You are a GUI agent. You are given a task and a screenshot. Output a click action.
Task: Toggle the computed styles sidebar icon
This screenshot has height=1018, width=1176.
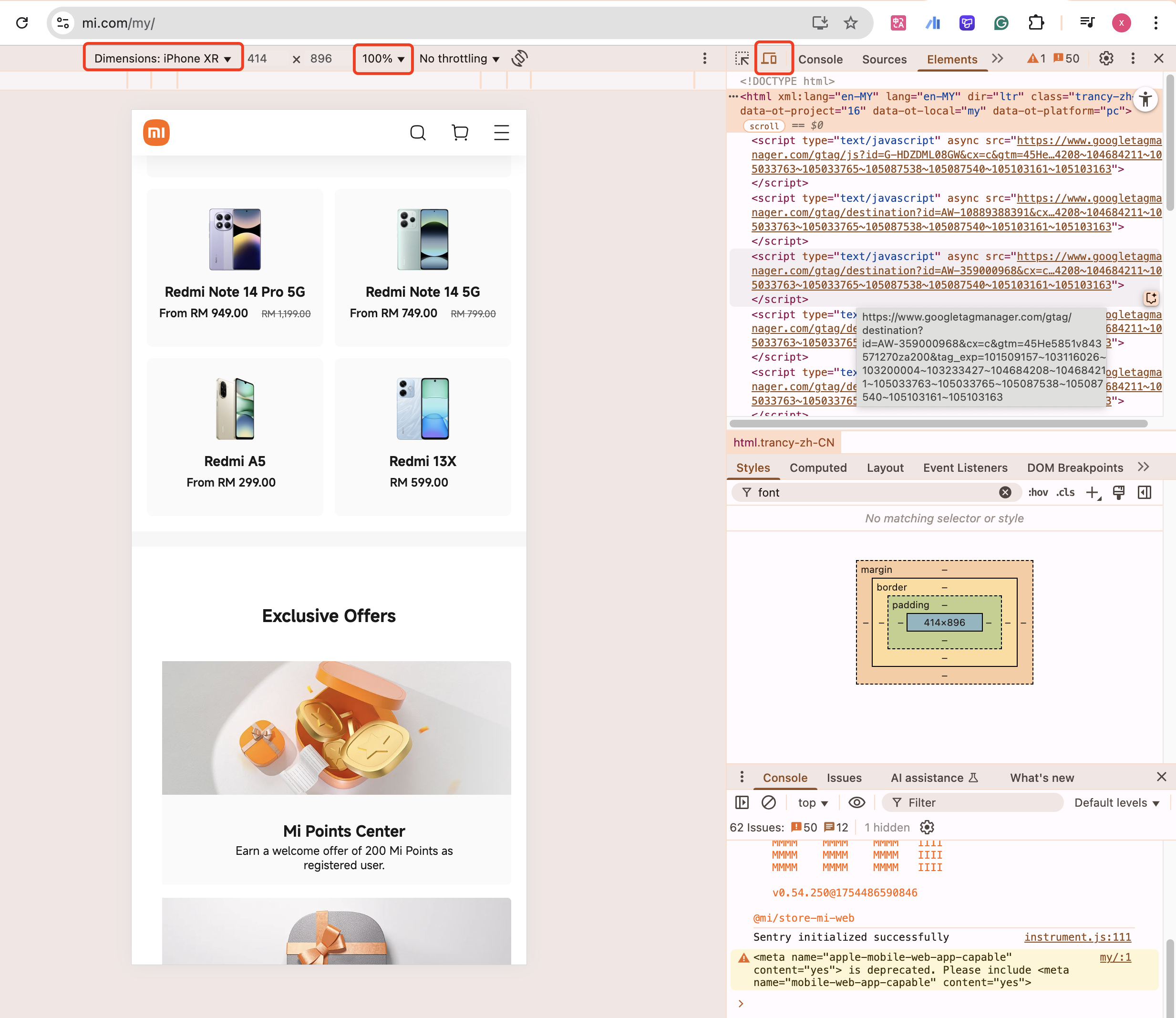[1145, 492]
